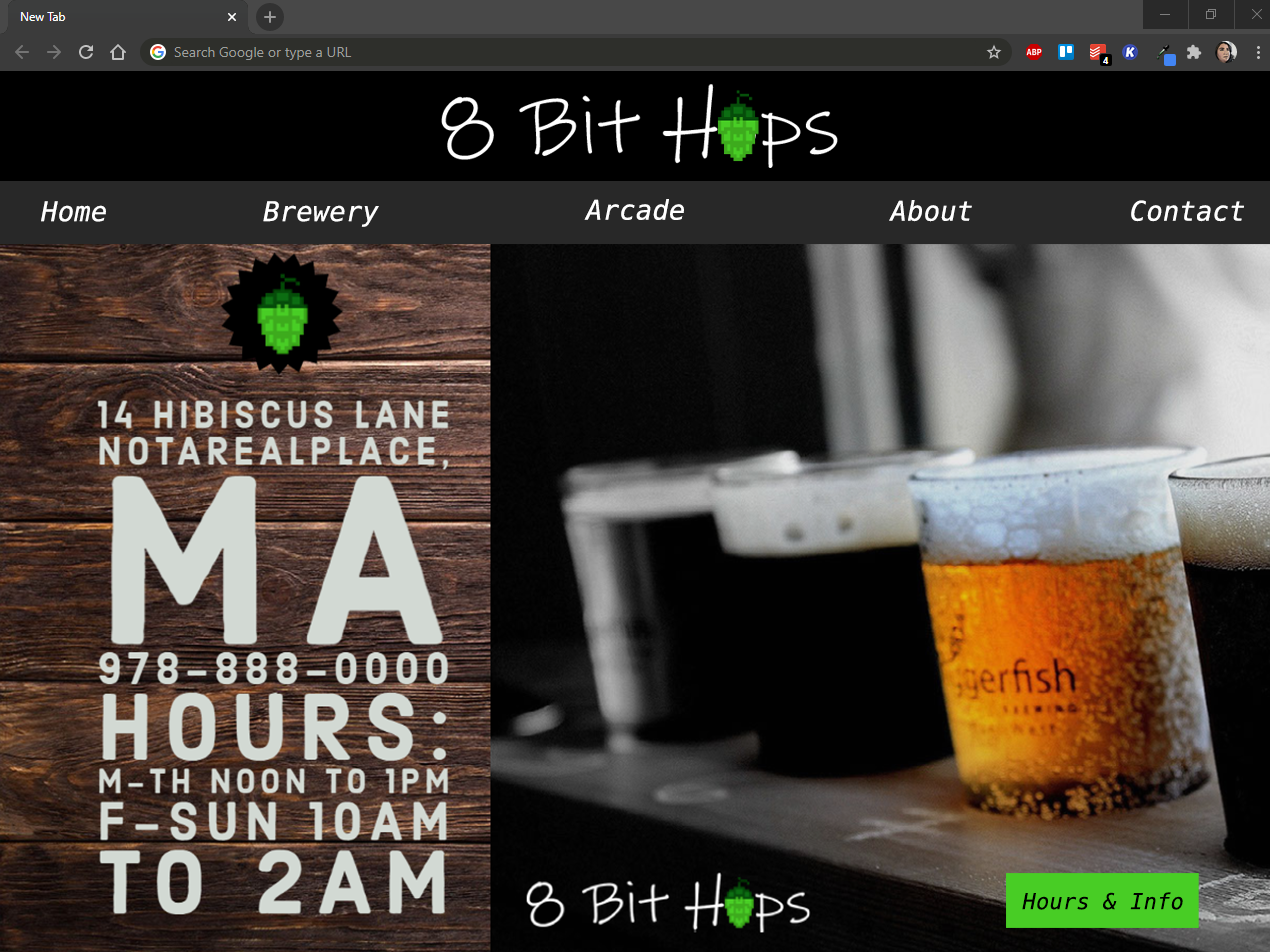The image size is (1270, 952).
Task: Open the Chrome three-dot menu
Action: click(1257, 52)
